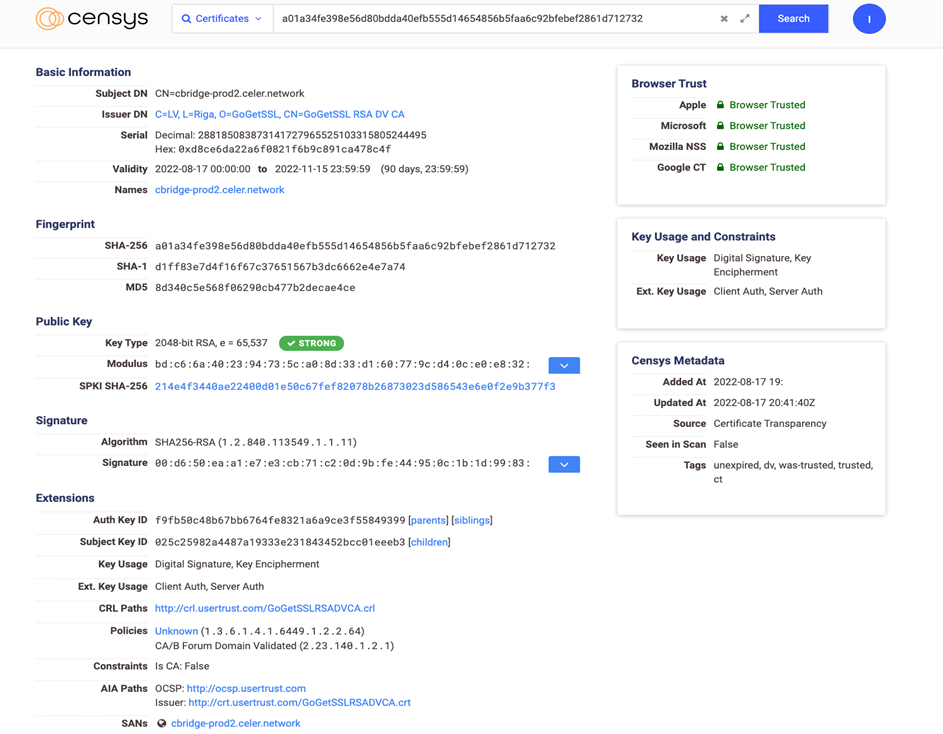
Task: Click the Apple Browser Trusted lock icon
Action: tap(720, 105)
